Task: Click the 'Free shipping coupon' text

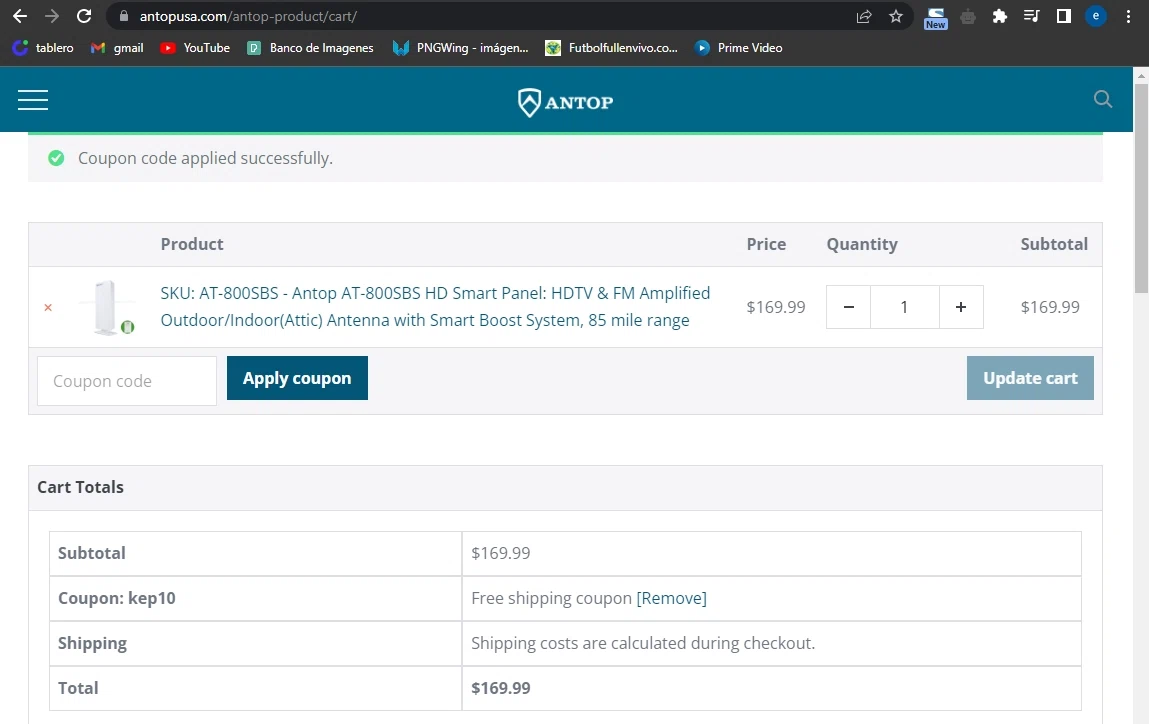Action: 551,598
